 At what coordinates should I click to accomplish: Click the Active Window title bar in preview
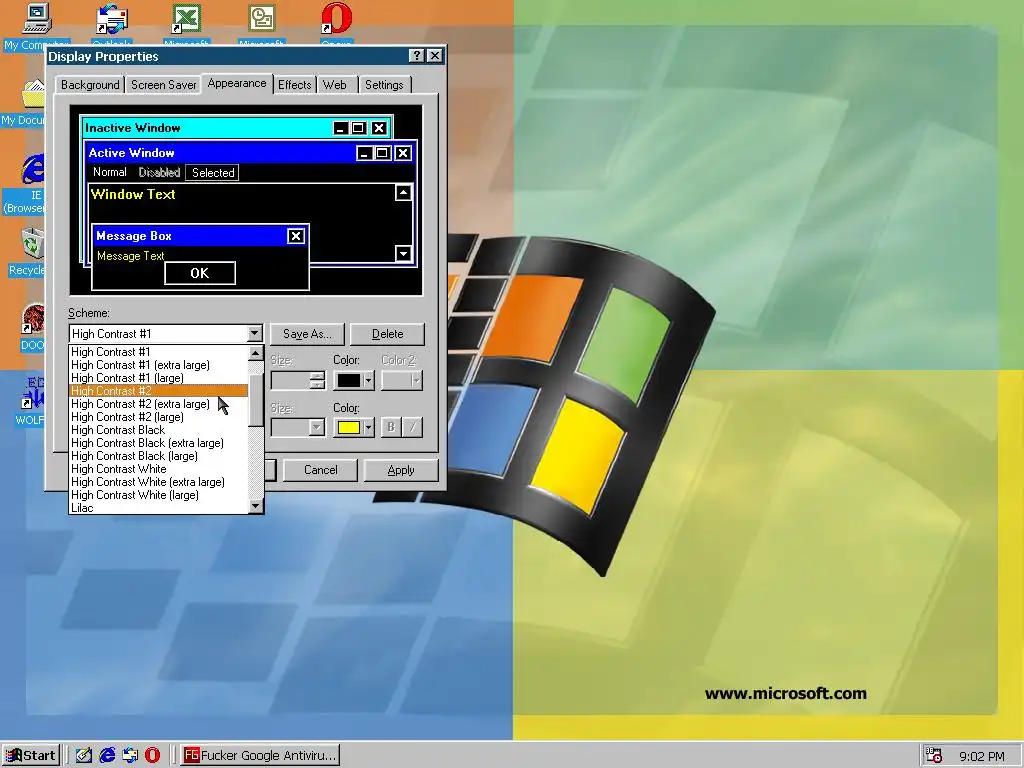251,153
